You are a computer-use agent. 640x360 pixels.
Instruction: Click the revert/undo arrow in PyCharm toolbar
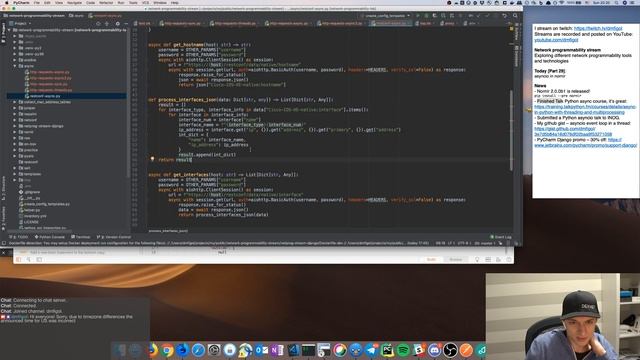click(504, 16)
